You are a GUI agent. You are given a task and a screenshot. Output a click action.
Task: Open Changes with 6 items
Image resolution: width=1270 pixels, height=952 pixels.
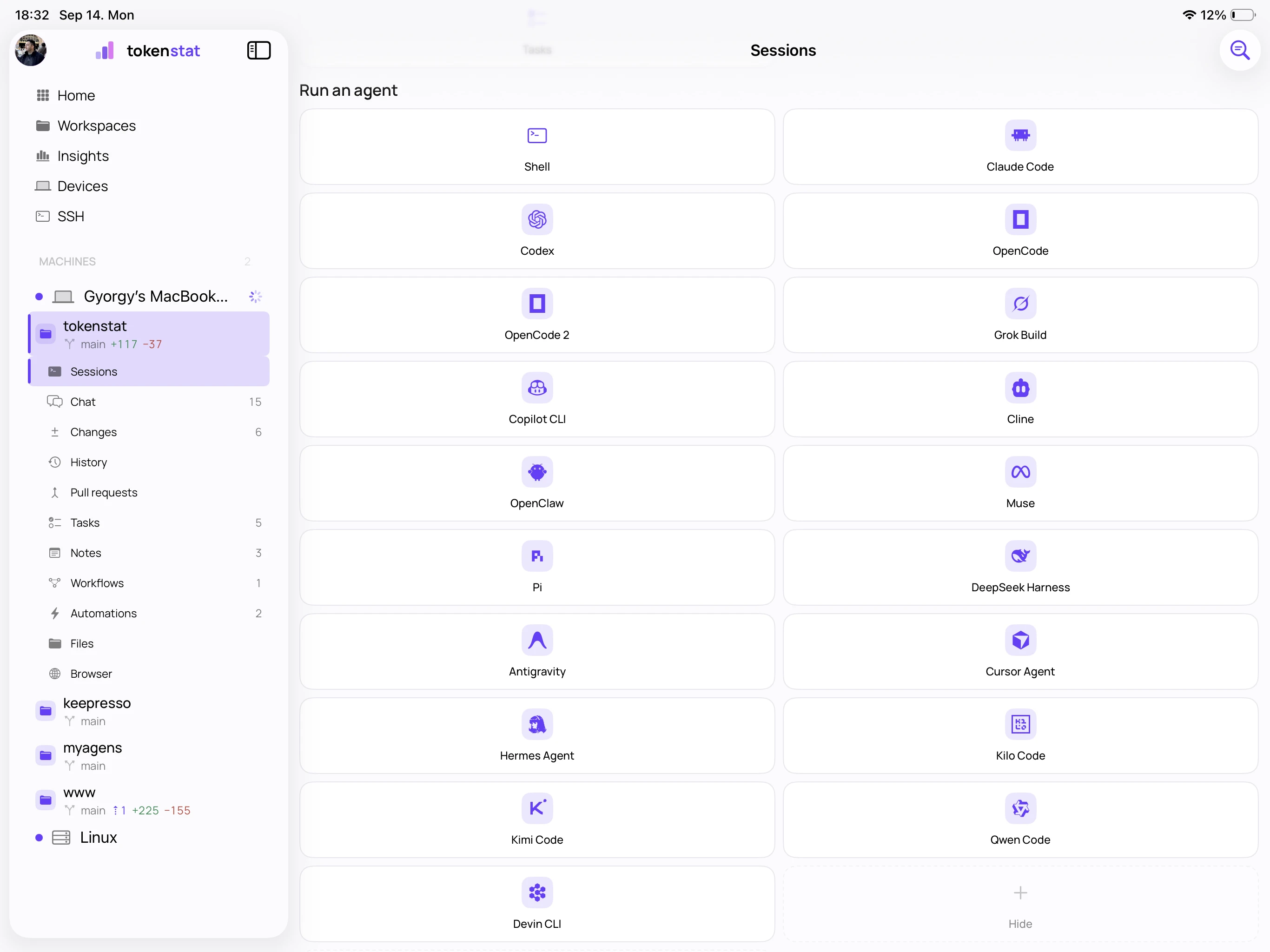pos(149,432)
